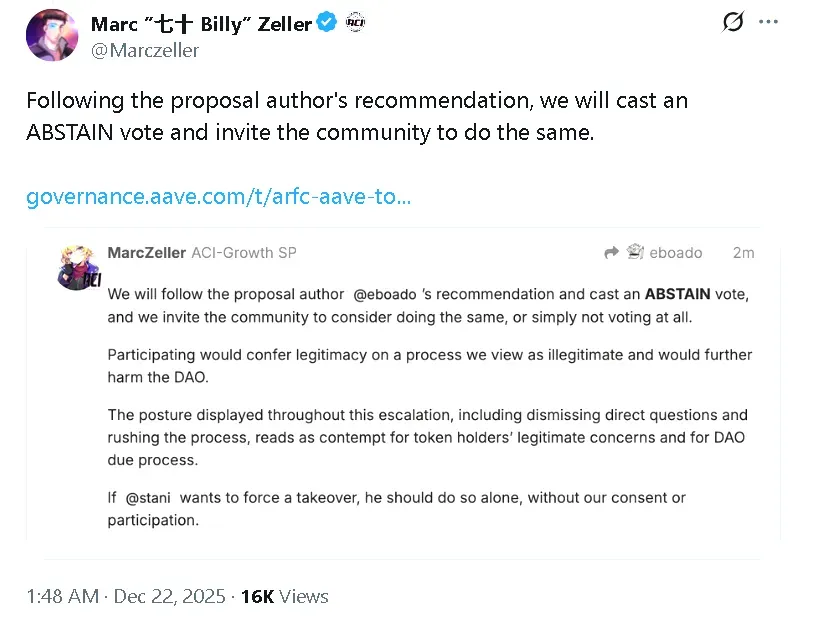The width and height of the screenshot is (832, 635).
Task: Open the governance.aave.com link
Action: tap(218, 196)
